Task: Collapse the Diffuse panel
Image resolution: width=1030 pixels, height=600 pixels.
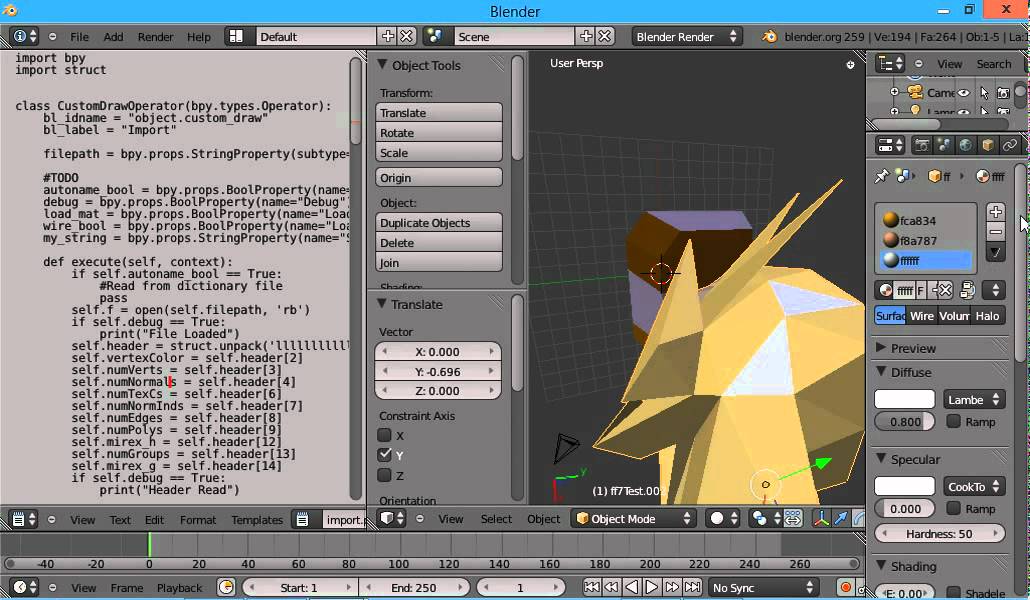Action: click(881, 371)
